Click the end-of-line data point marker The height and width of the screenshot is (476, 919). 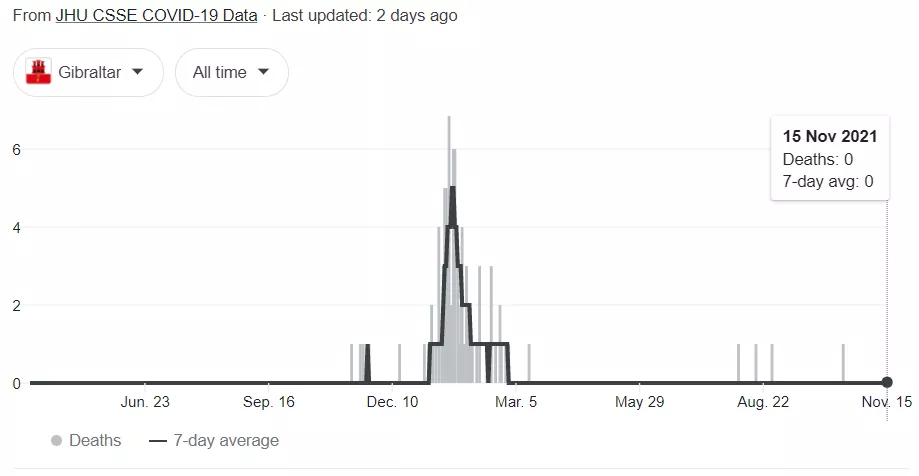[887, 382]
